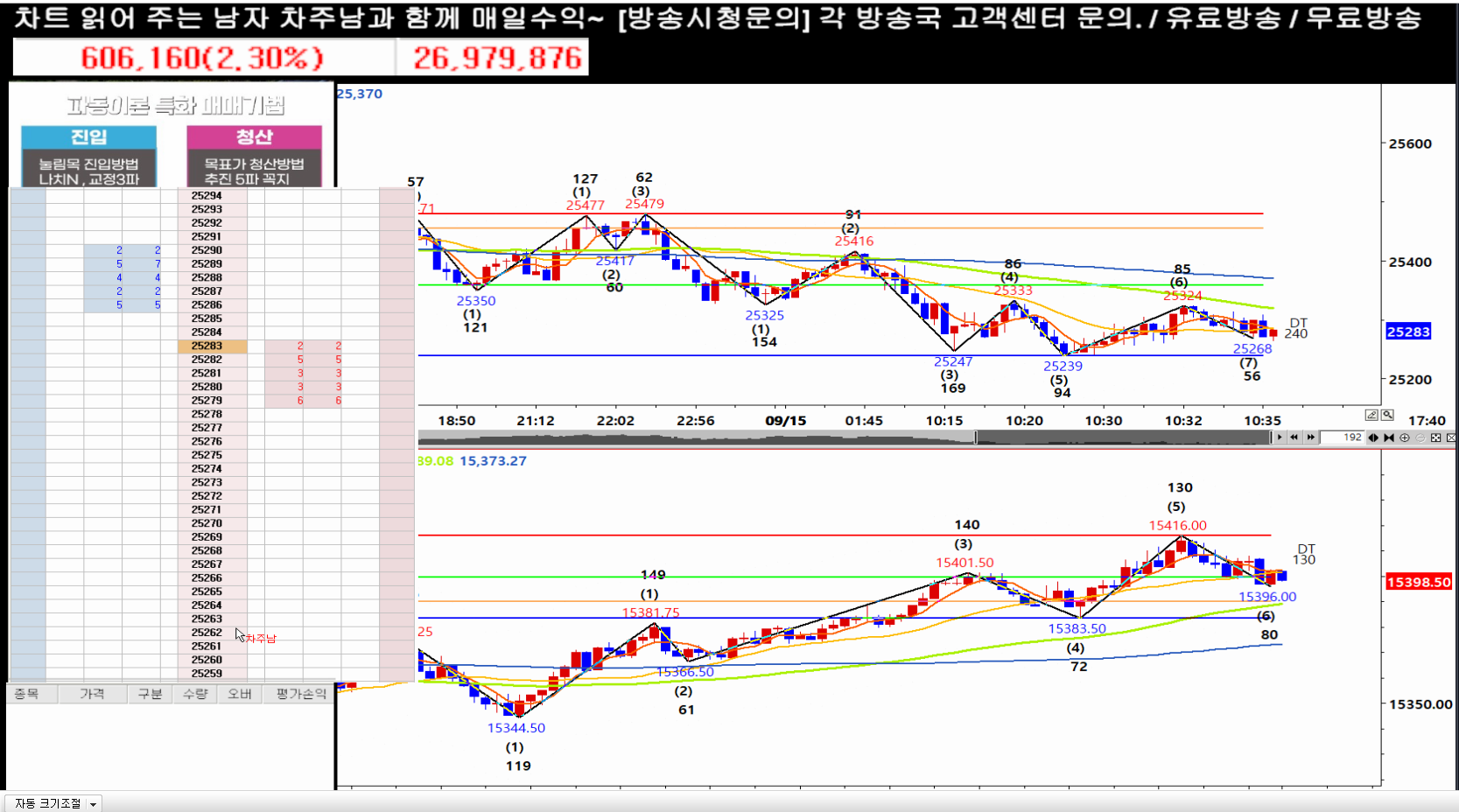
Task: Click the 평가손익 column header
Action: tap(301, 694)
